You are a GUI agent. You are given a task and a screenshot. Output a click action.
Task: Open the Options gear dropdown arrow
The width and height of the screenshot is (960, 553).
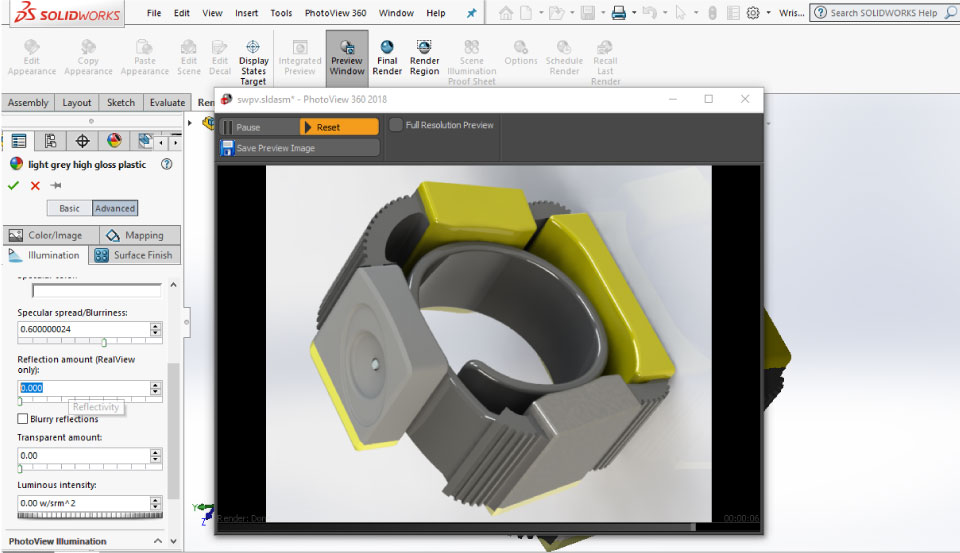click(x=768, y=13)
